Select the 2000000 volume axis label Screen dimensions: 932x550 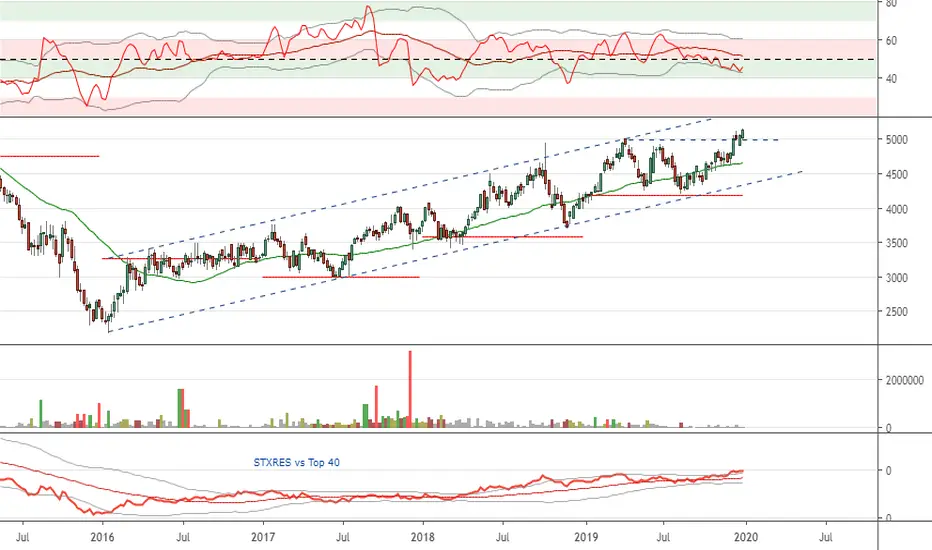[905, 381]
